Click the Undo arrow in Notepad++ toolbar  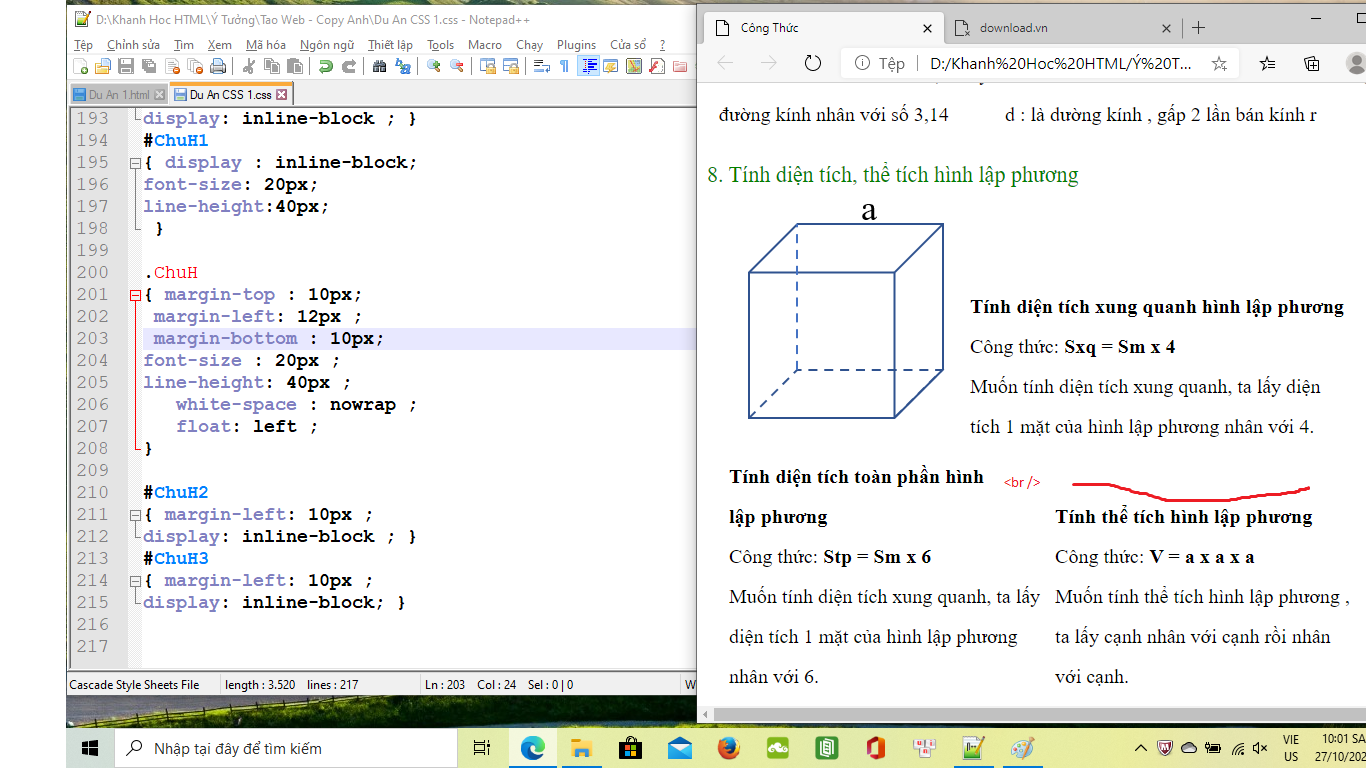tap(326, 67)
